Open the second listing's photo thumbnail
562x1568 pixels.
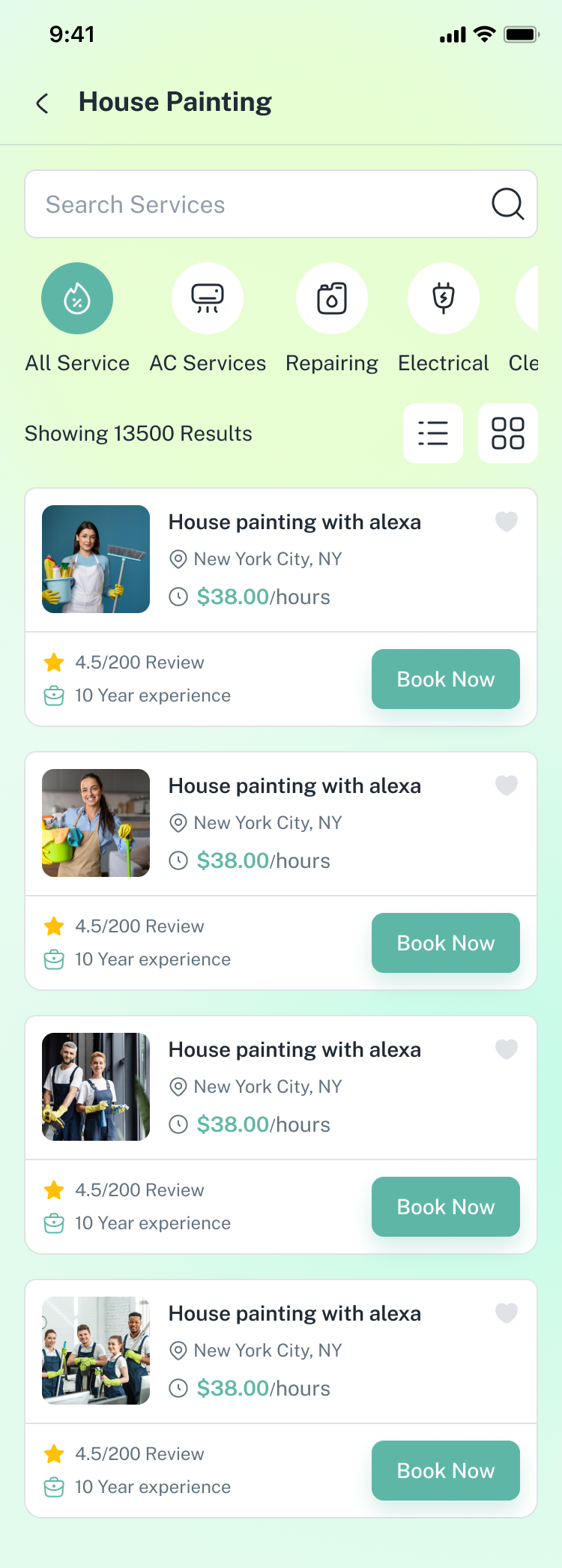pos(96,823)
